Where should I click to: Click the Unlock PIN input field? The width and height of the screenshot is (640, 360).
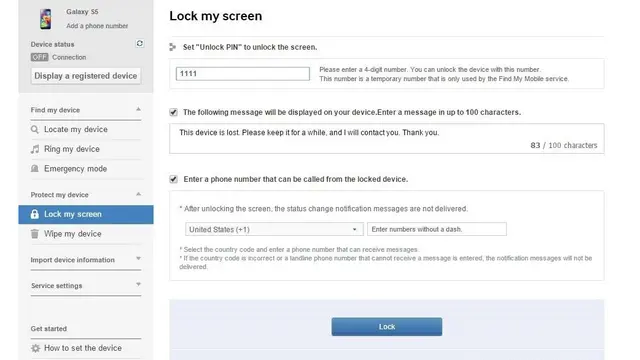coord(243,74)
